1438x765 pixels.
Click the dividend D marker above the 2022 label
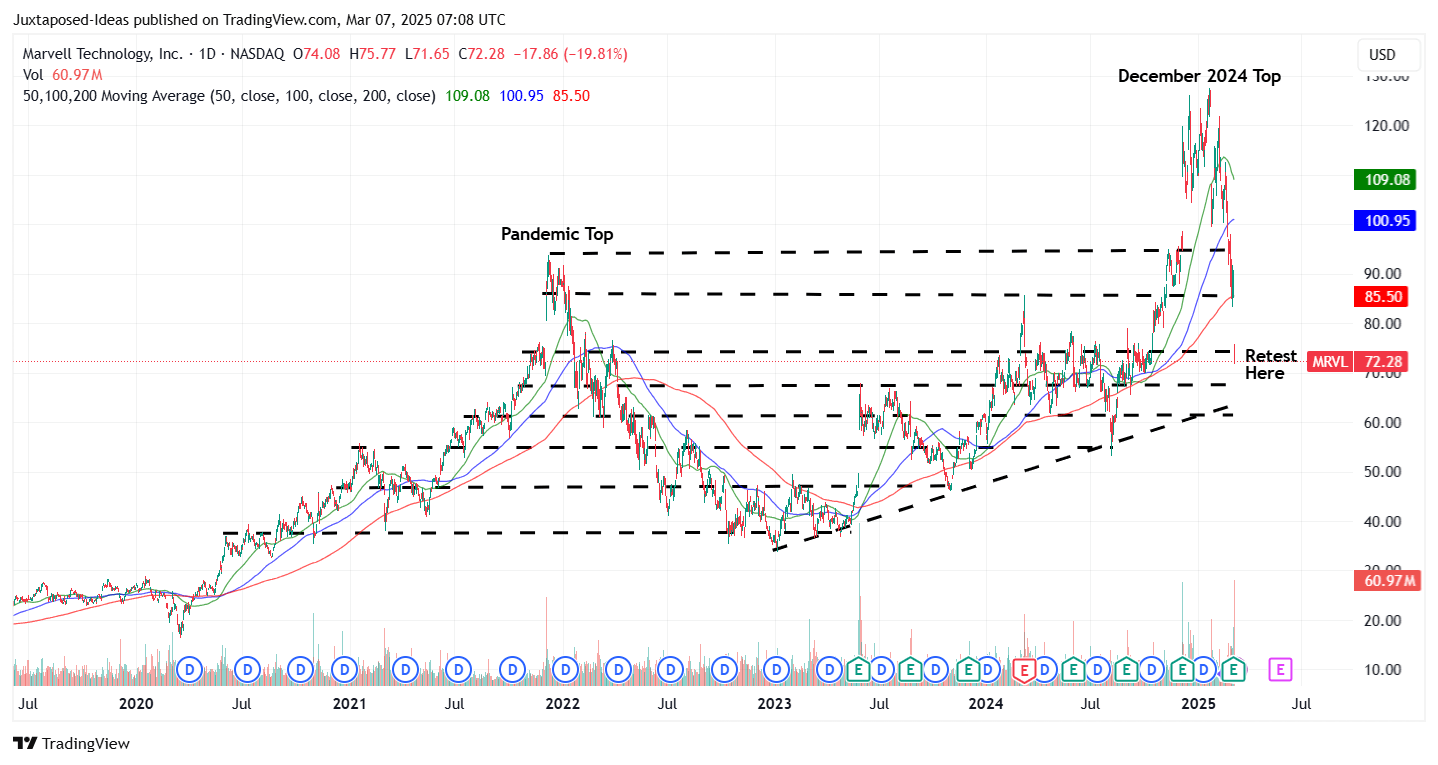click(565, 668)
